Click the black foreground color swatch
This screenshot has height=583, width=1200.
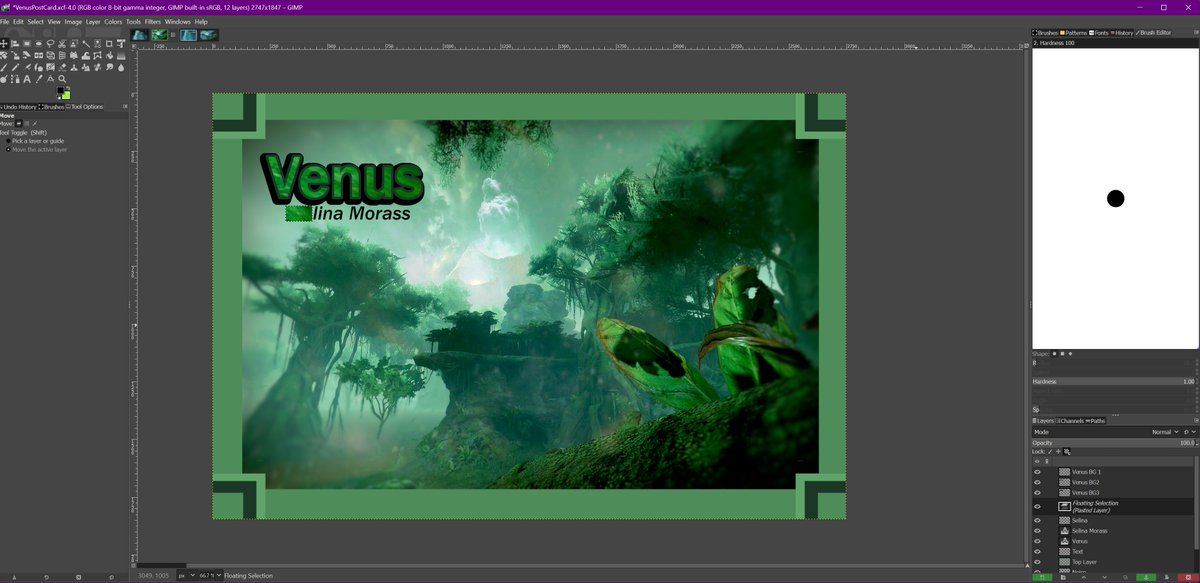tap(60, 90)
